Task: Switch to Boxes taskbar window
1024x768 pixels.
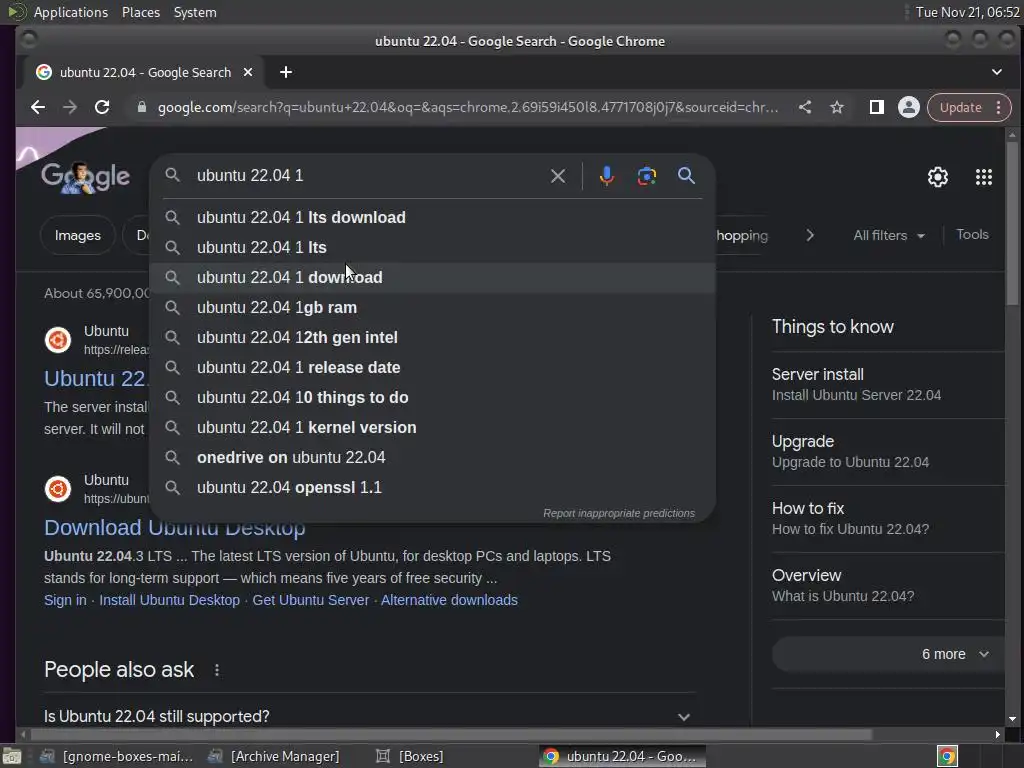Action: point(410,756)
